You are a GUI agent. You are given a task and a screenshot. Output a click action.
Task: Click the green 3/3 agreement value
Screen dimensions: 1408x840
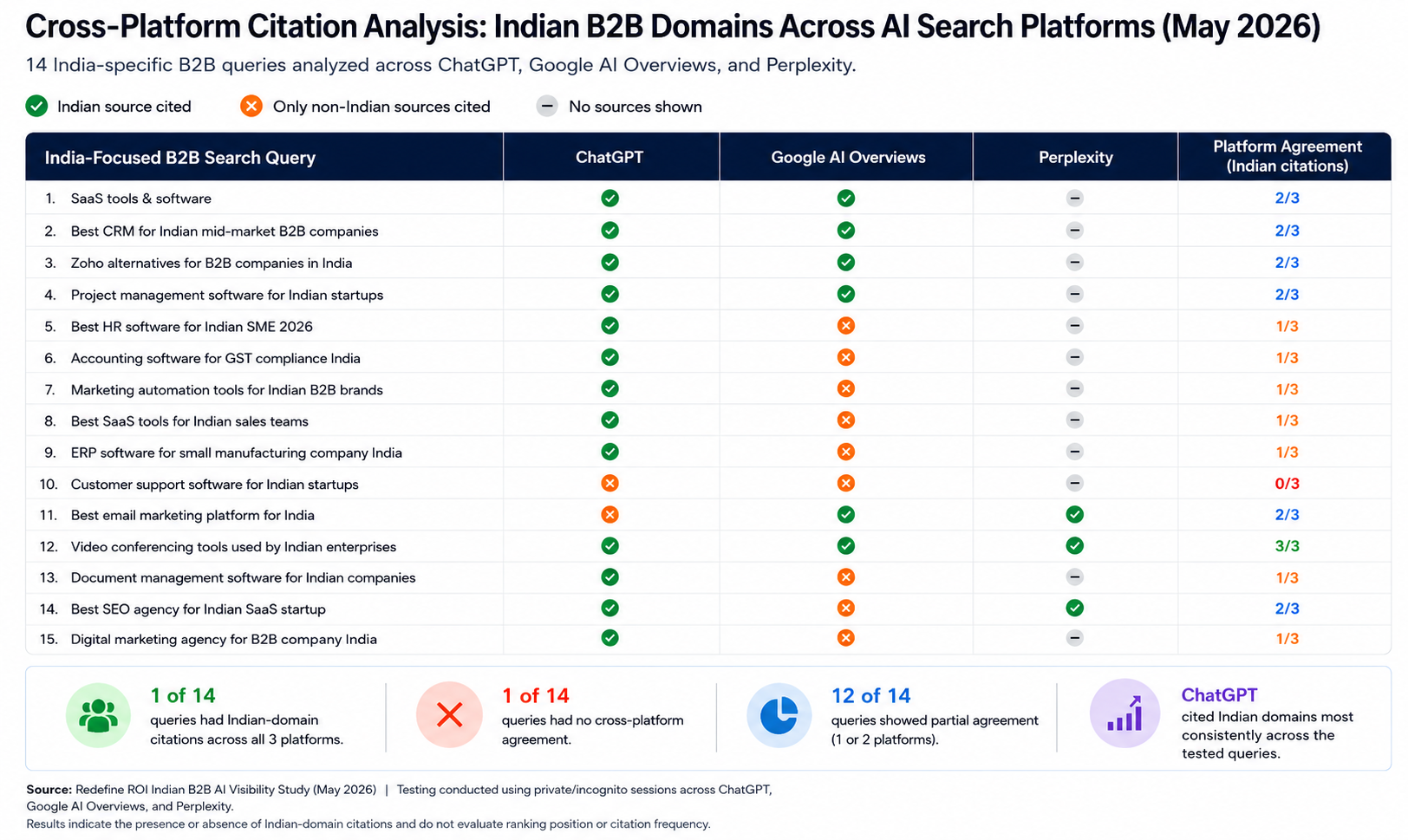(x=1287, y=546)
